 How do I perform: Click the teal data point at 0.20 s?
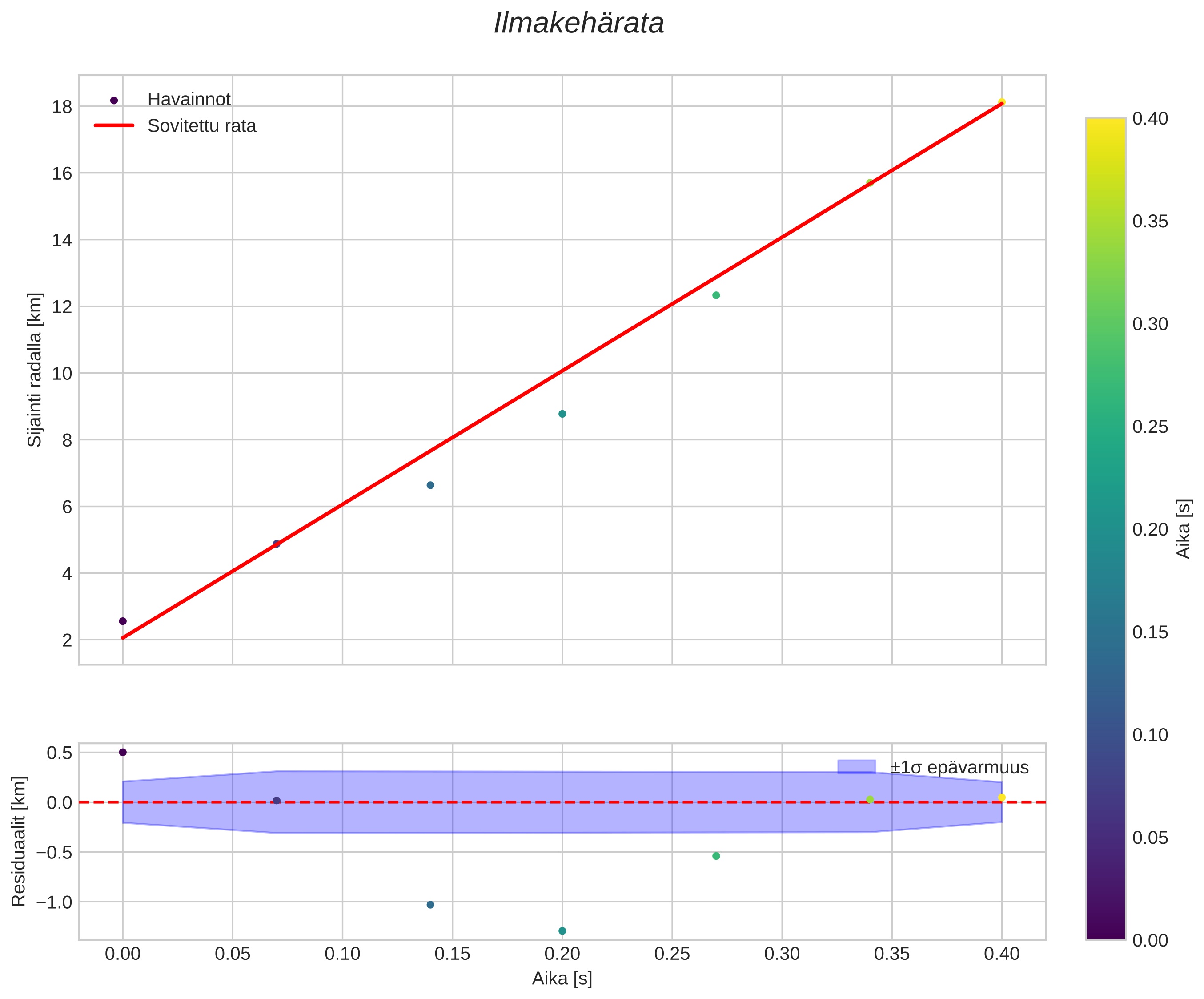click(x=562, y=414)
